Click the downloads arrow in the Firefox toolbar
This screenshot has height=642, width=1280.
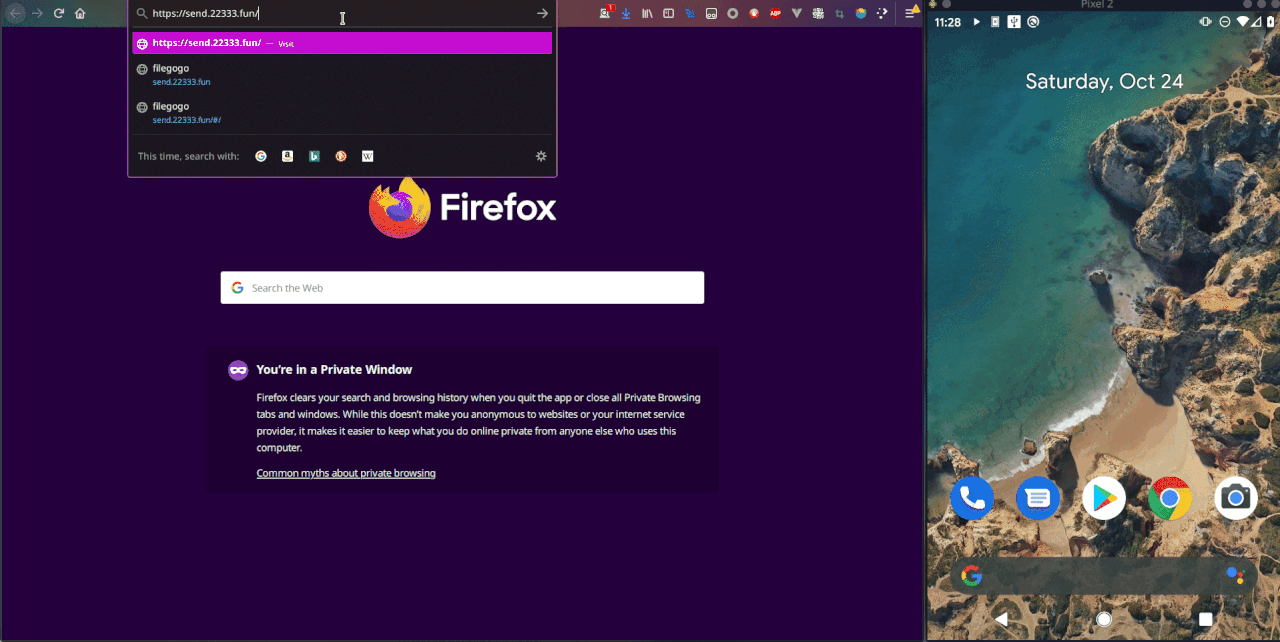(x=625, y=13)
